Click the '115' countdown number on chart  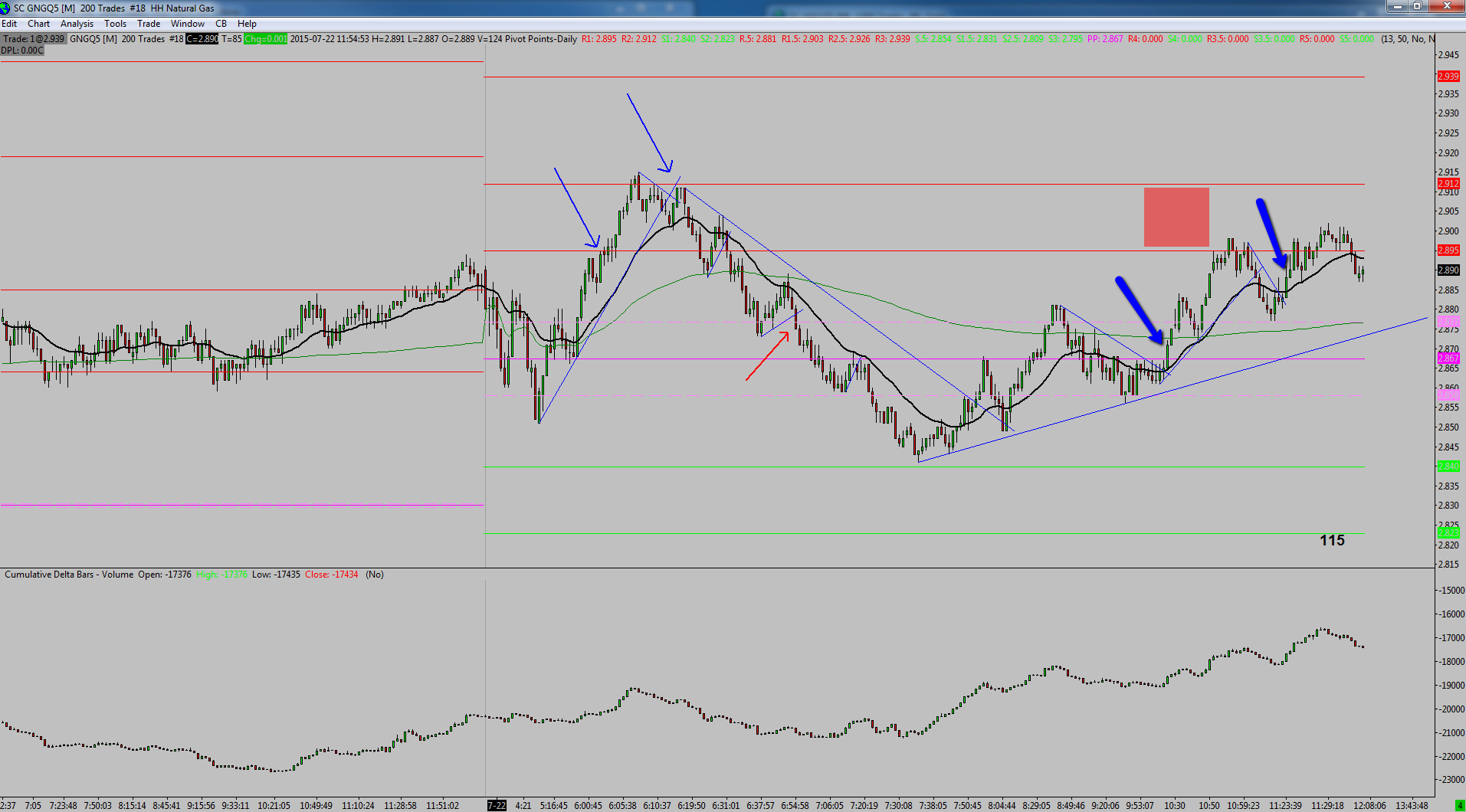[1332, 541]
